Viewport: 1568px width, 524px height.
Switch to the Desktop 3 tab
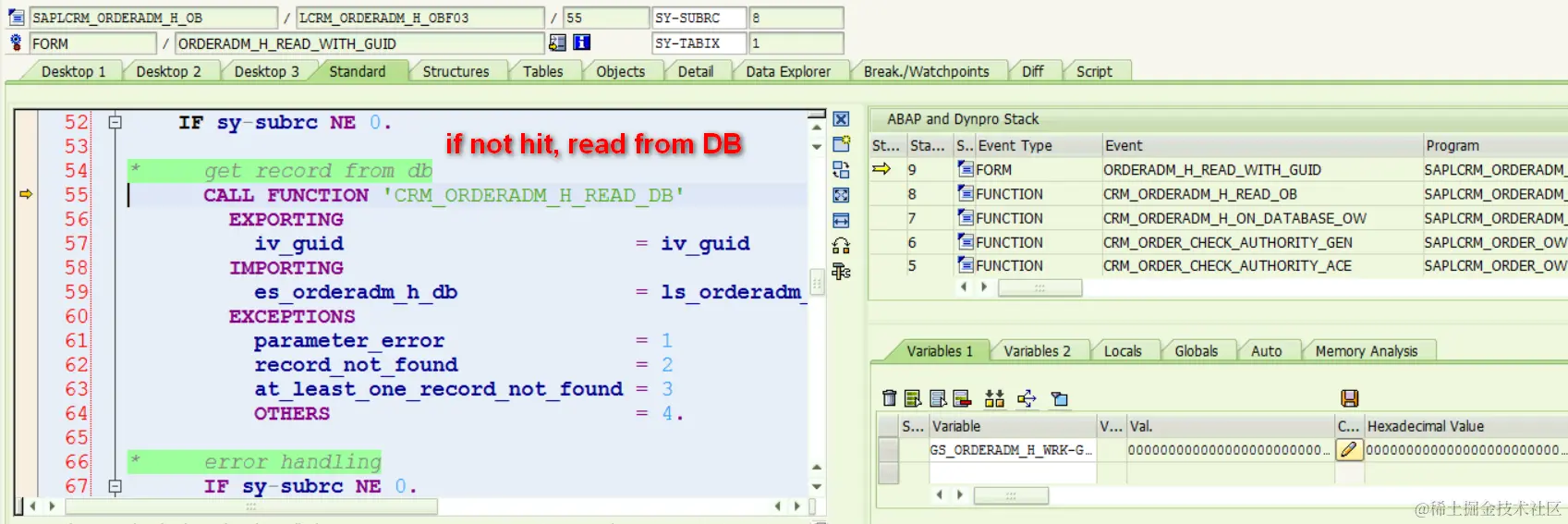tap(266, 71)
